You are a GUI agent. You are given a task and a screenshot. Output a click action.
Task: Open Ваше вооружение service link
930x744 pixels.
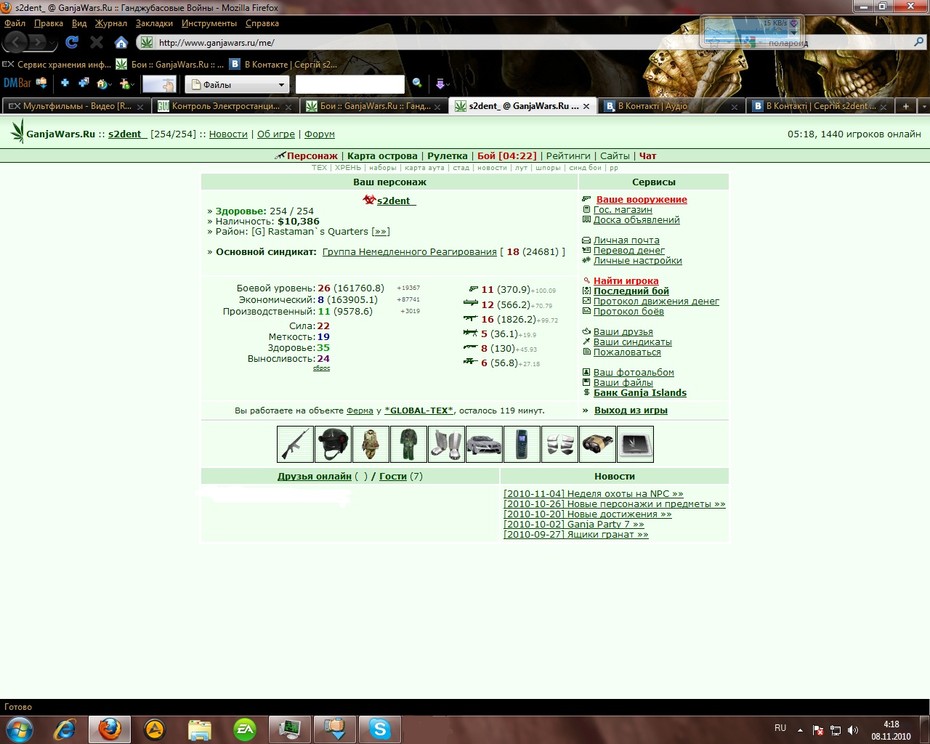click(641, 199)
